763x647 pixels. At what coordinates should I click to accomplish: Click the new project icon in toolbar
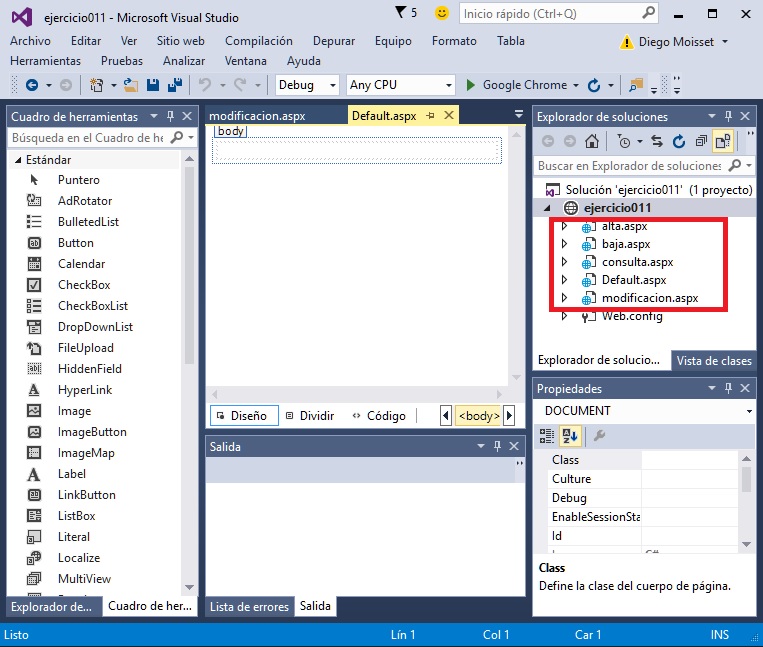[x=96, y=86]
